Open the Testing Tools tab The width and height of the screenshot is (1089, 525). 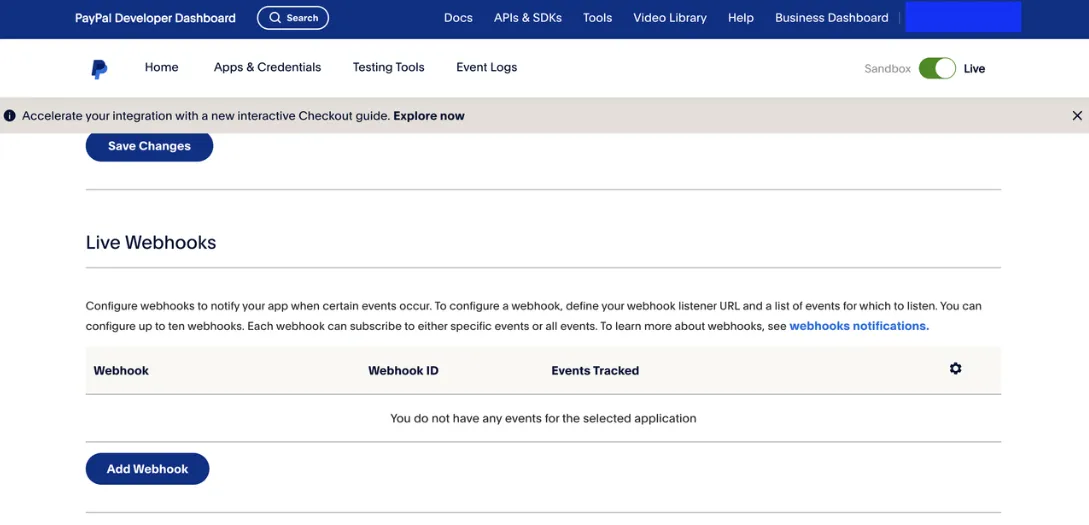pyautogui.click(x=388, y=67)
